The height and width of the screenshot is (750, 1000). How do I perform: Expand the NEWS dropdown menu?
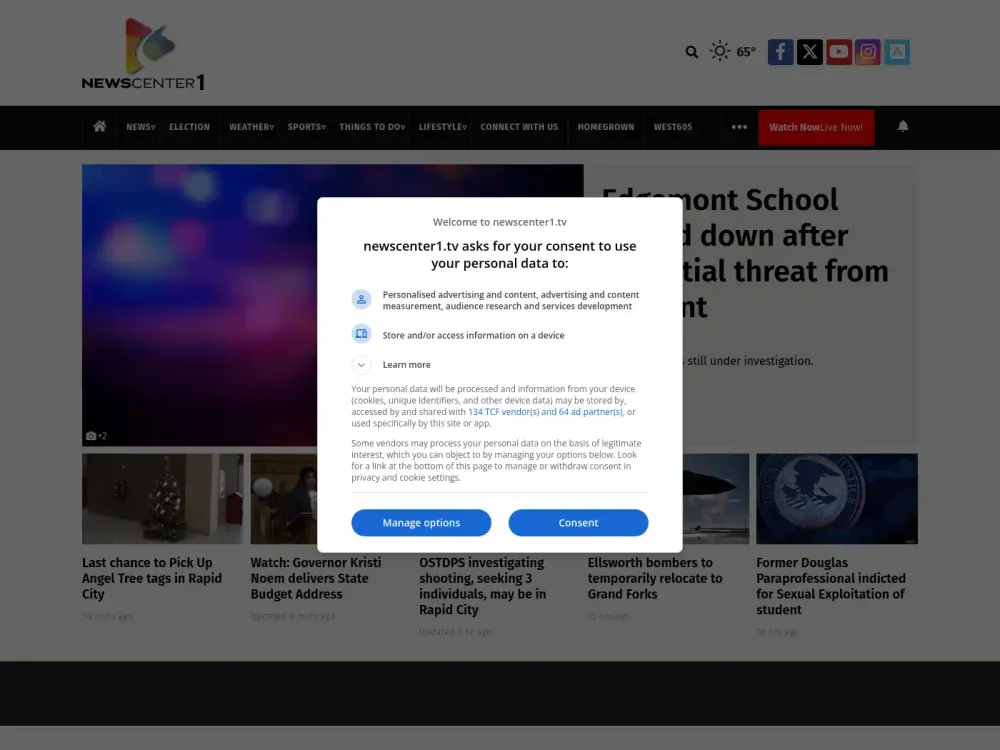click(x=140, y=127)
